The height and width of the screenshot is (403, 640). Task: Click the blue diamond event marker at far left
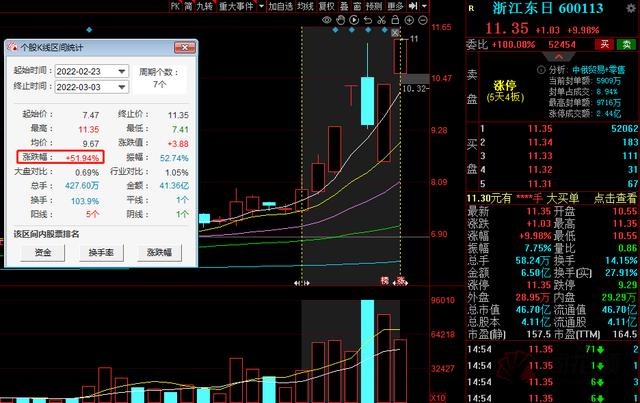coord(89,30)
